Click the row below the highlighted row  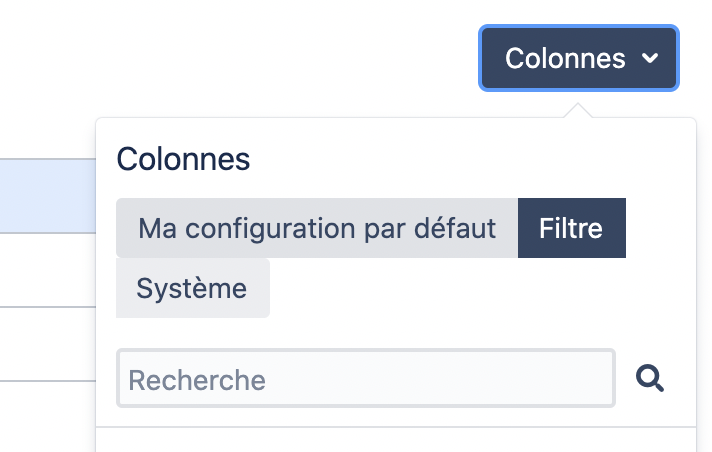click(x=47, y=270)
